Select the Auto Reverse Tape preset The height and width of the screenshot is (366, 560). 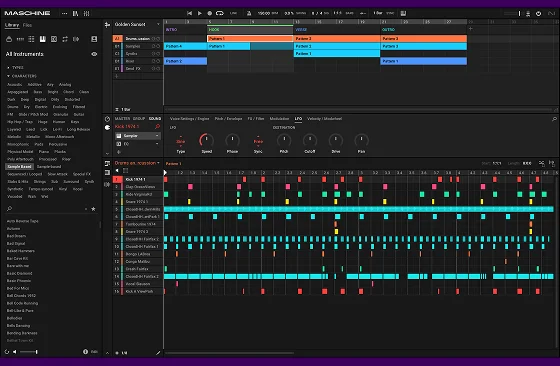tap(22, 221)
